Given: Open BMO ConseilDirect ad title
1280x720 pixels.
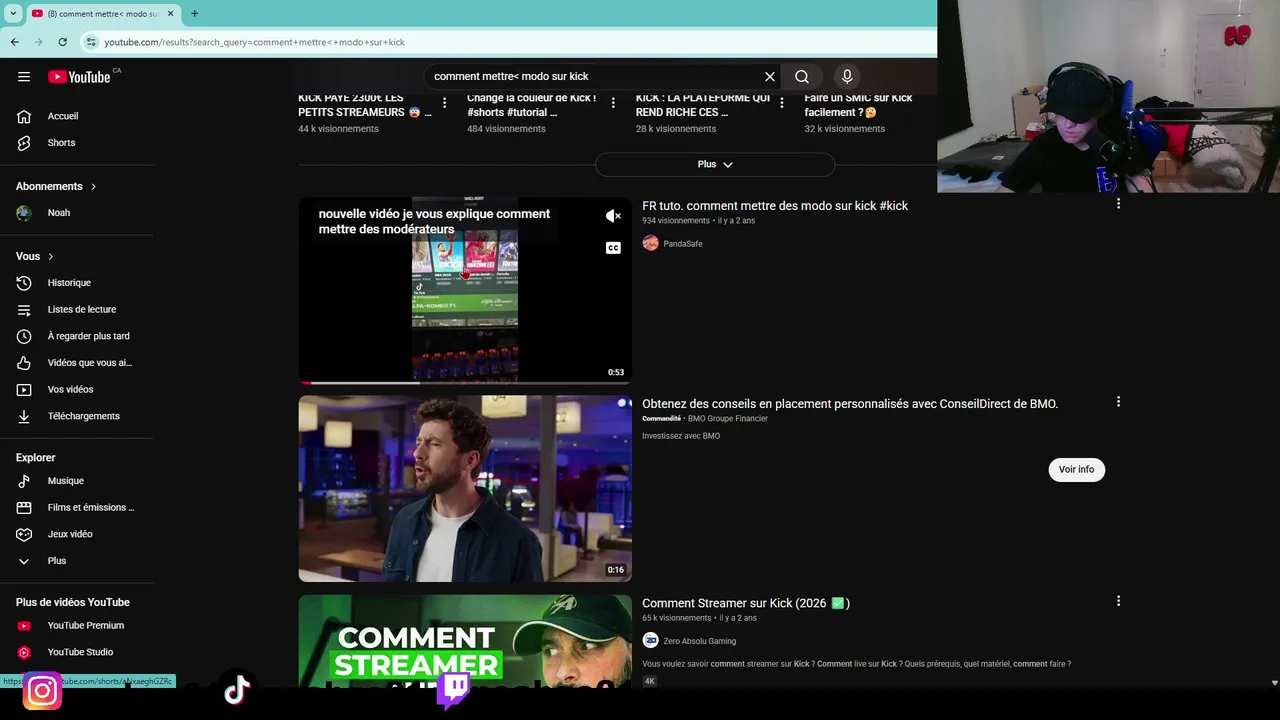Looking at the screenshot, I should click(x=850, y=404).
